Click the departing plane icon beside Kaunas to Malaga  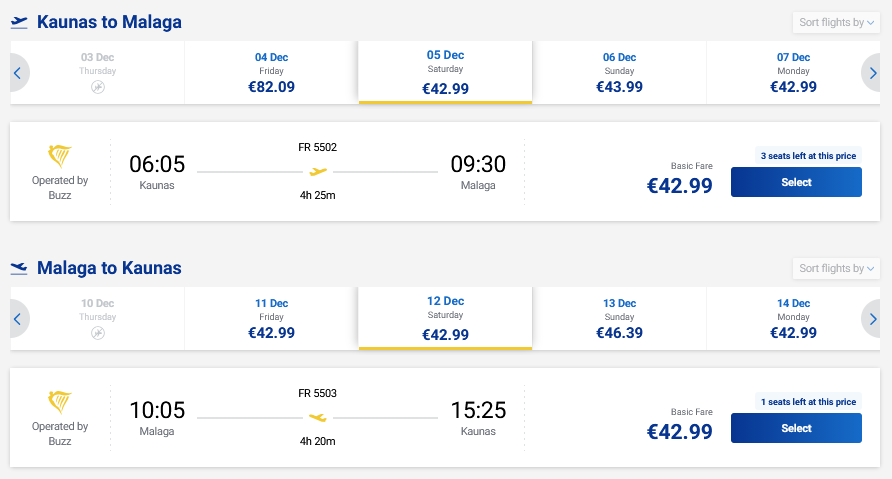coord(19,22)
